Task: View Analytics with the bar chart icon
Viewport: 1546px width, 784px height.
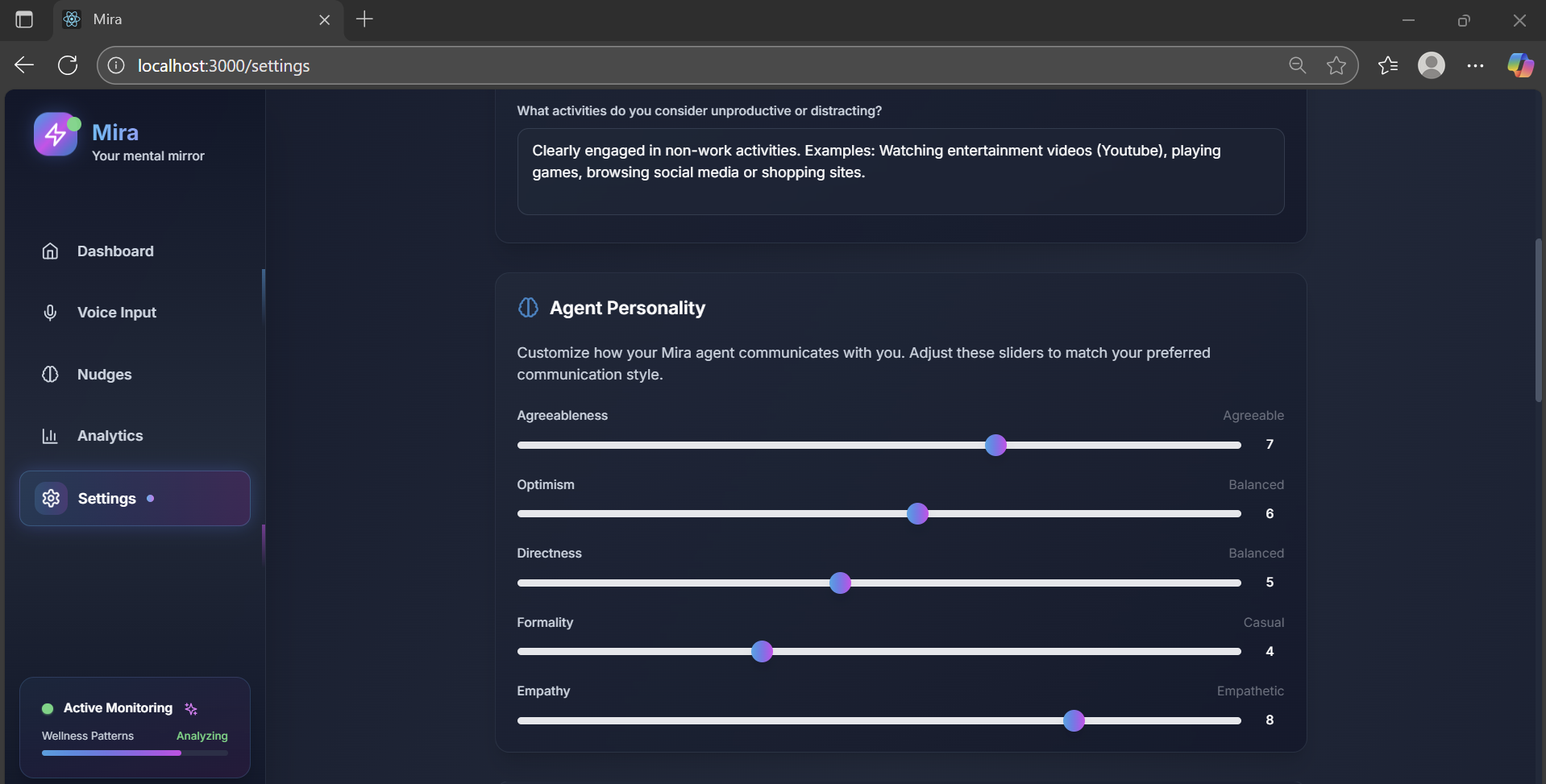Action: point(50,436)
